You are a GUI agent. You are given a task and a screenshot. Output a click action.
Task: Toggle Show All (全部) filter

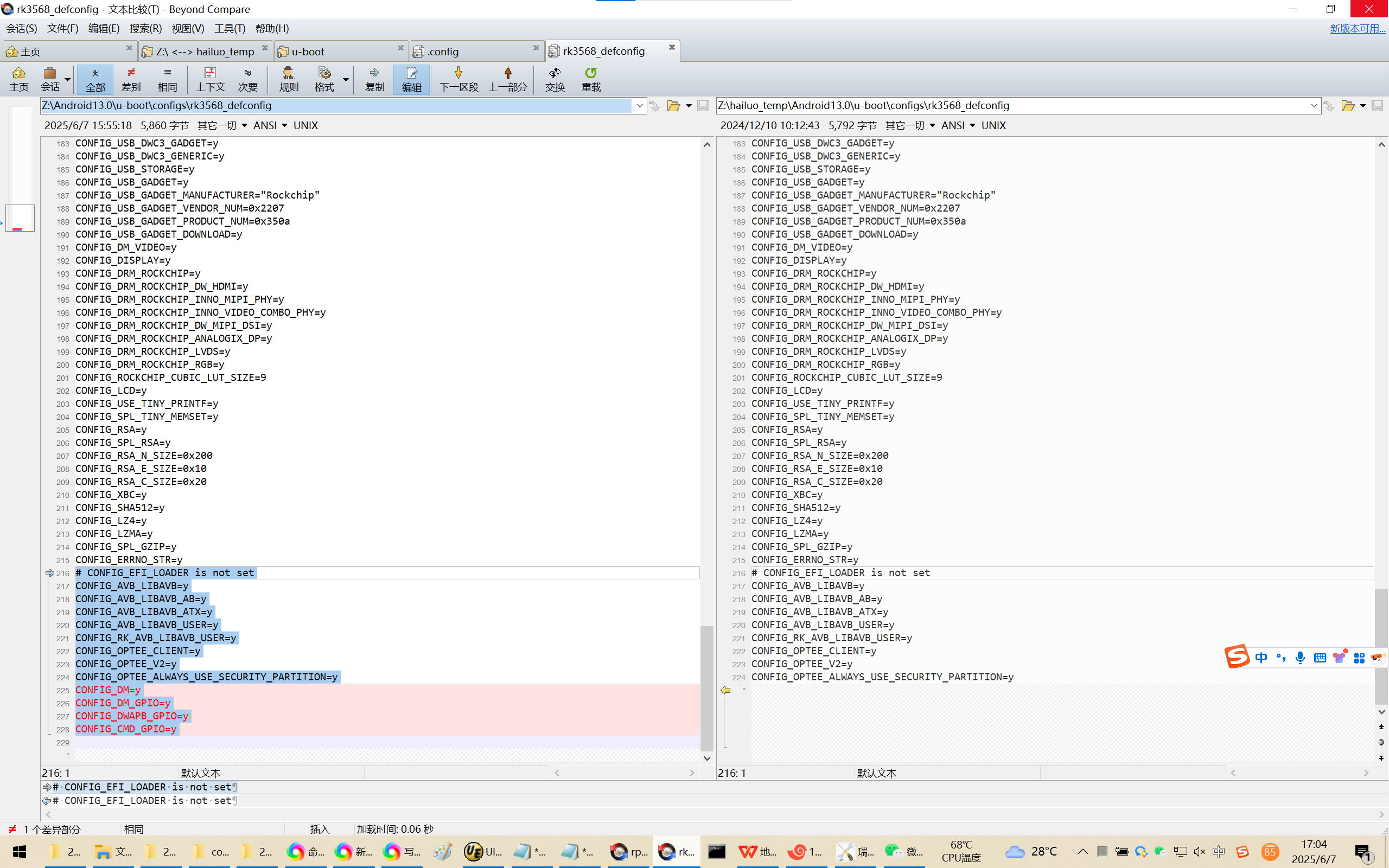[x=95, y=79]
